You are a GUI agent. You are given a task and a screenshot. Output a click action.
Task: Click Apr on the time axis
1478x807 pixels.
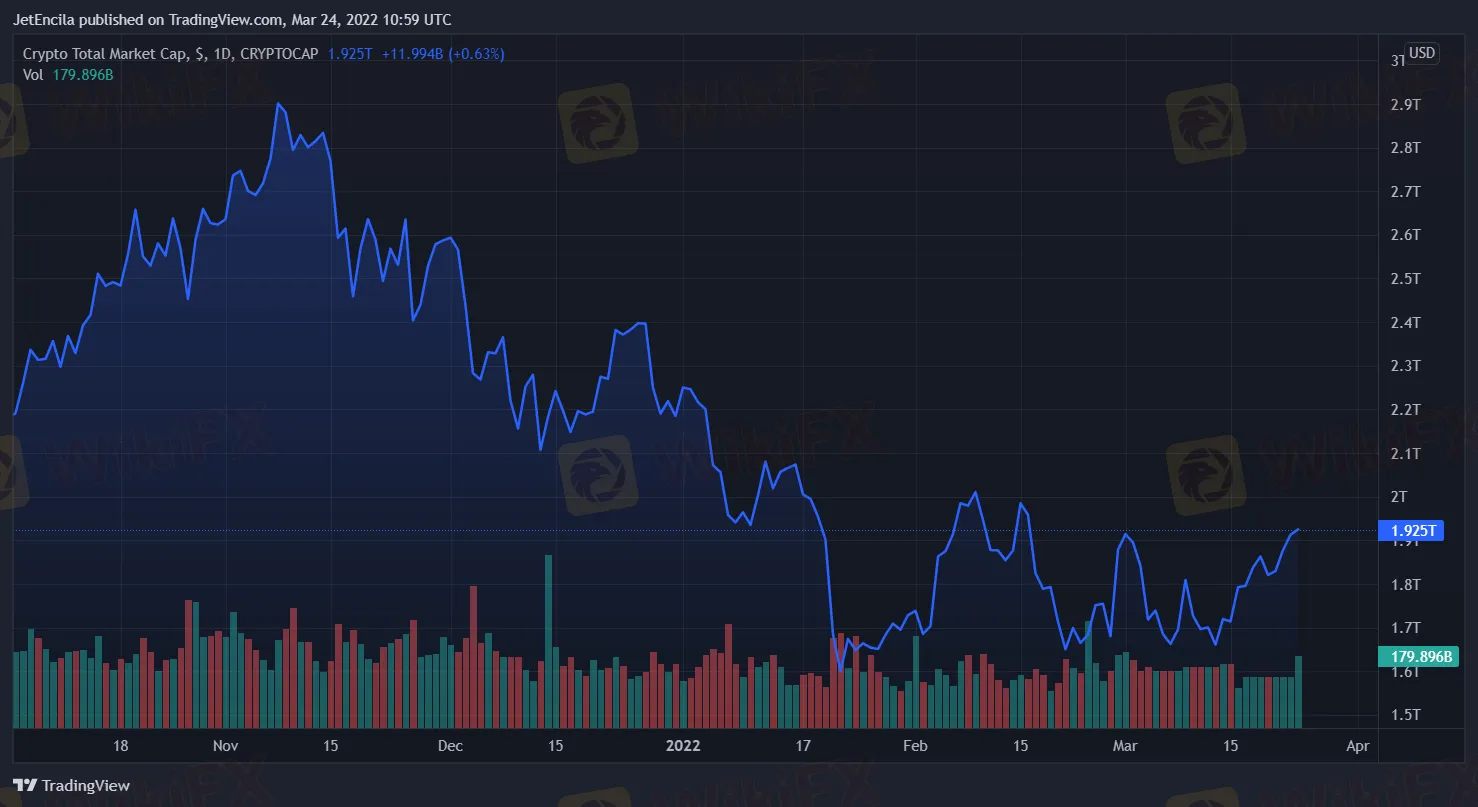1357,746
